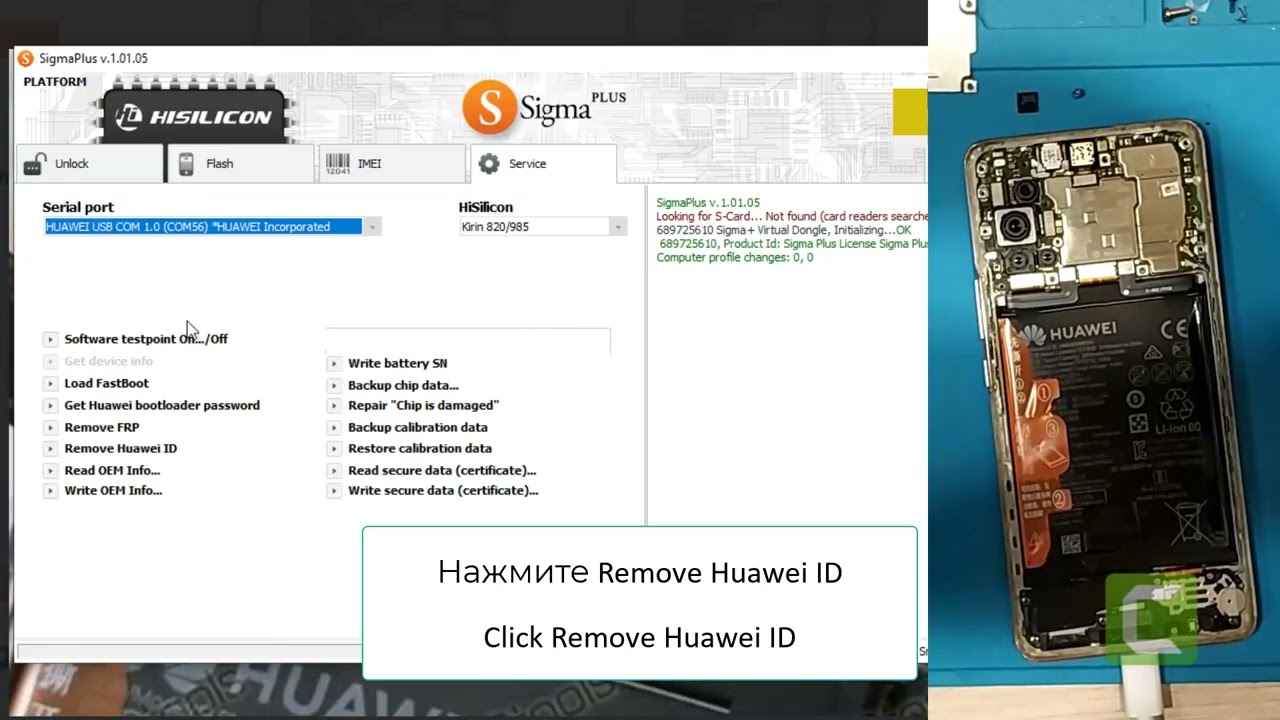
Task: Select the Service tab
Action: [x=543, y=164]
